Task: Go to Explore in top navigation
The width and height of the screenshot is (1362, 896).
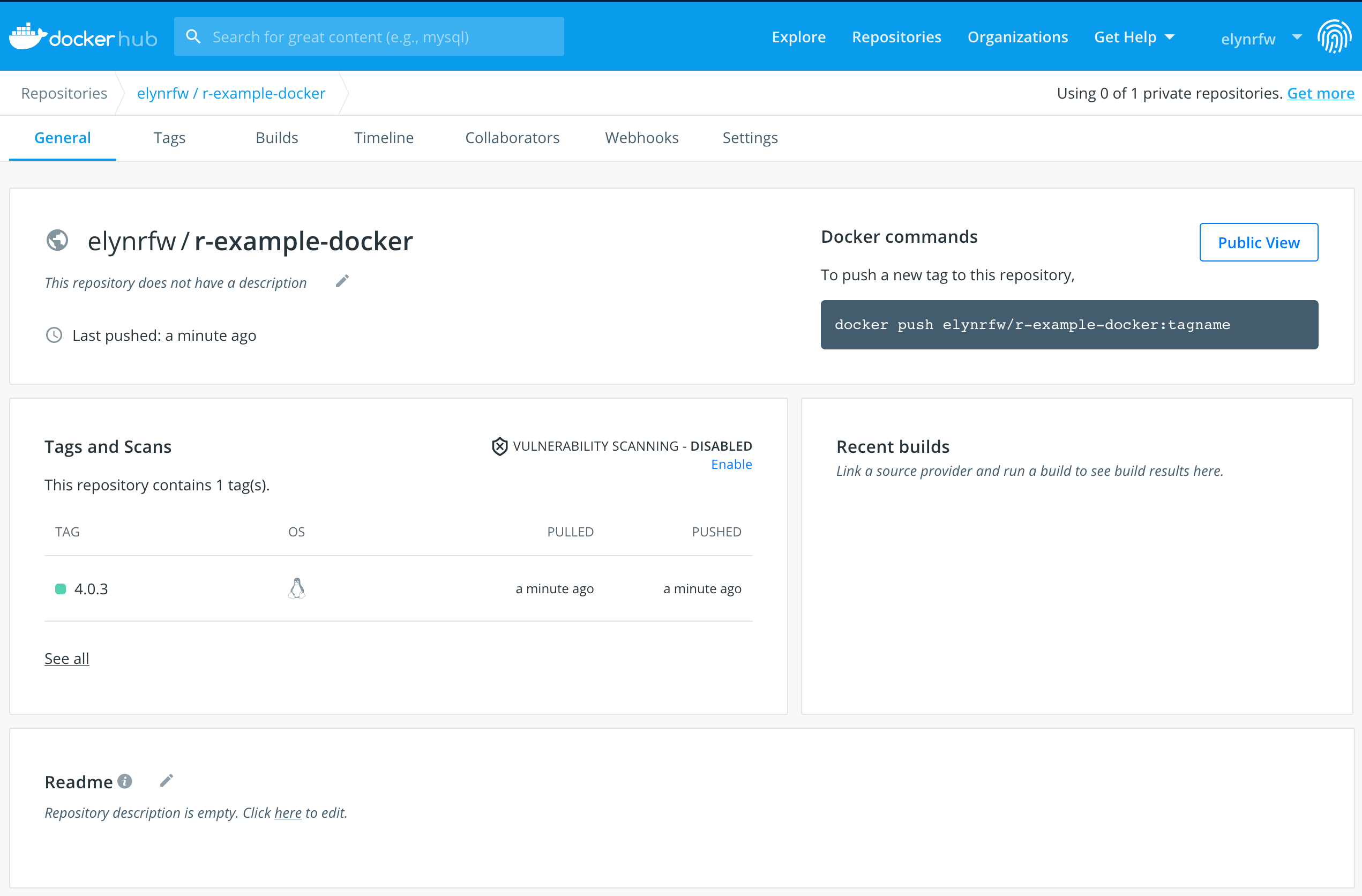Action: coord(798,36)
